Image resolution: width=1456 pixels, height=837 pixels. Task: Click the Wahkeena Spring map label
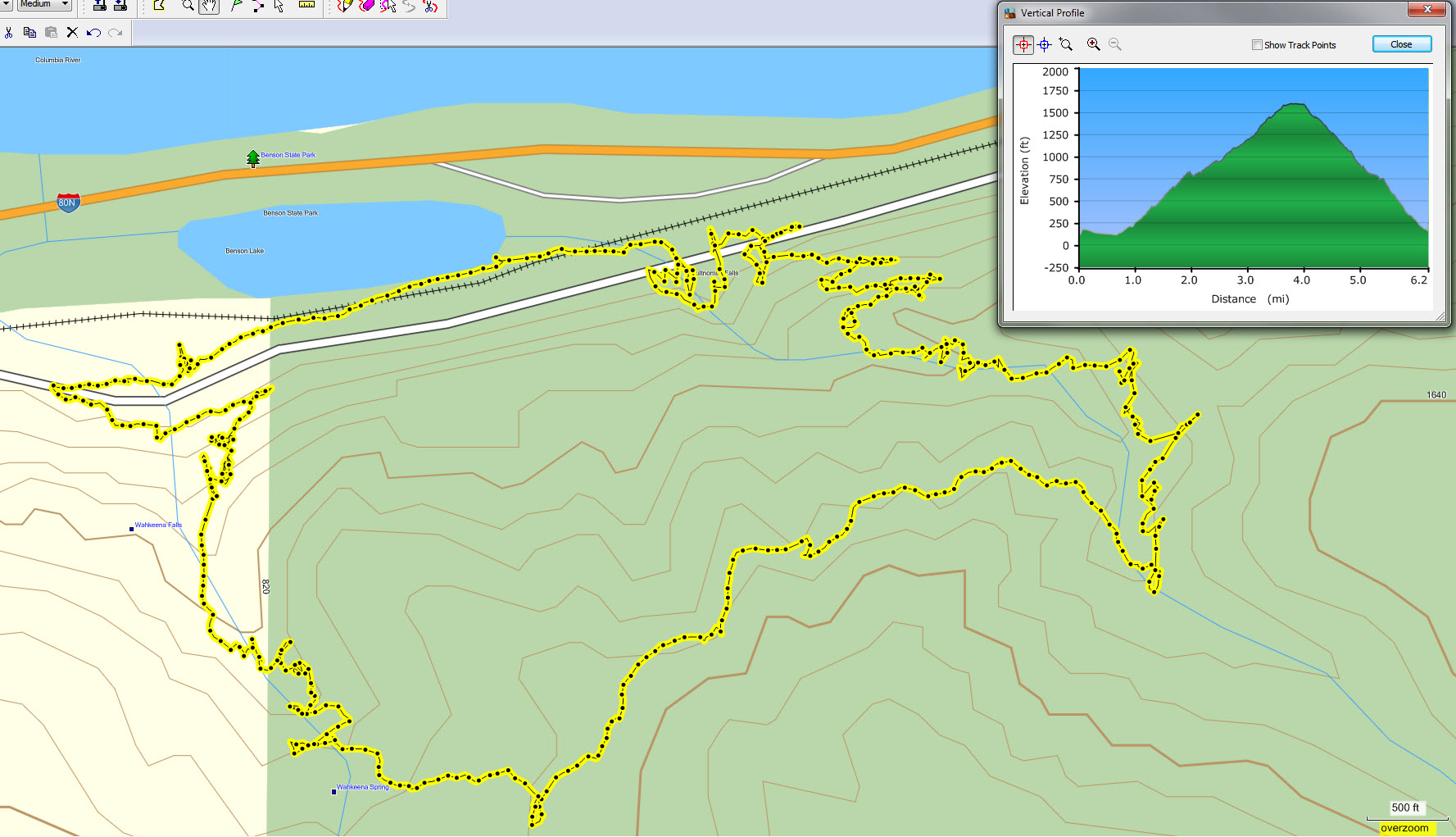coord(362,787)
